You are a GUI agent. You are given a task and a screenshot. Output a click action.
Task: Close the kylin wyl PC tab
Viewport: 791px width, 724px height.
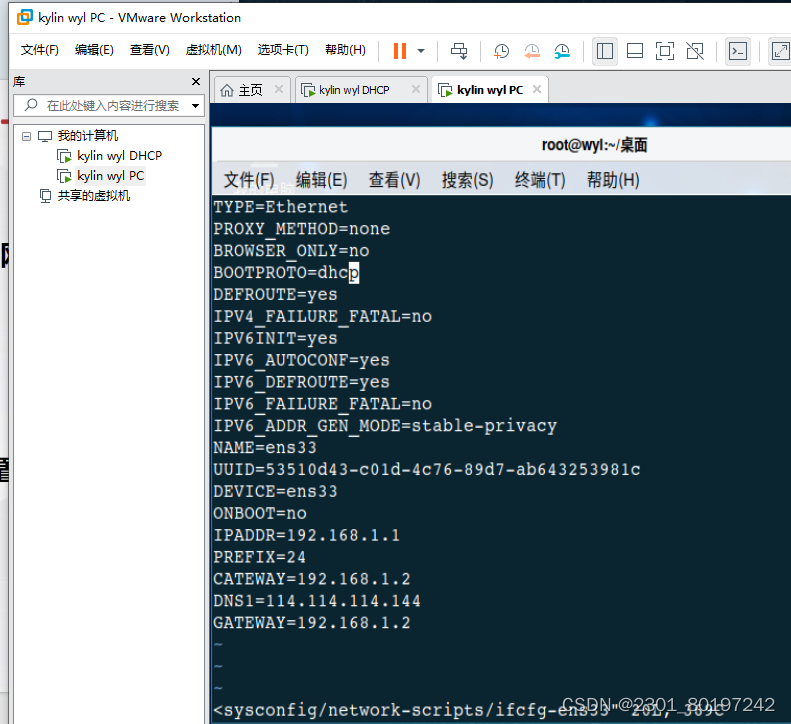(537, 89)
